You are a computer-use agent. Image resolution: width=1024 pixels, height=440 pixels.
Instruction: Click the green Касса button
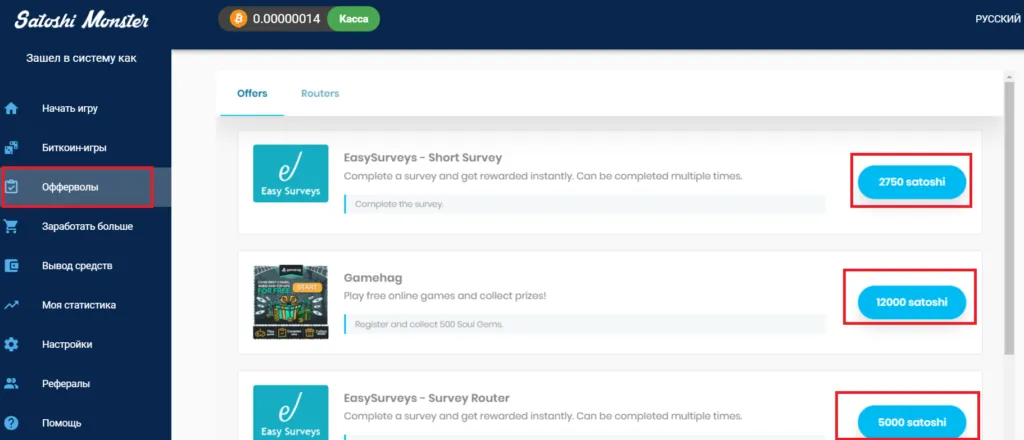353,19
